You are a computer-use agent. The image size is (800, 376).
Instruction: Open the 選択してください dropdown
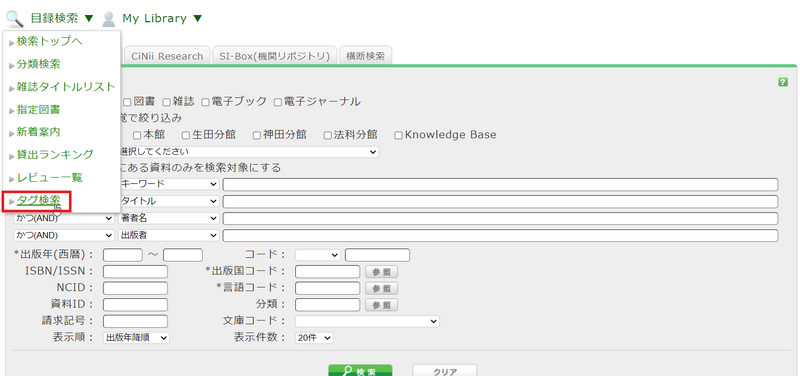[x=248, y=152]
